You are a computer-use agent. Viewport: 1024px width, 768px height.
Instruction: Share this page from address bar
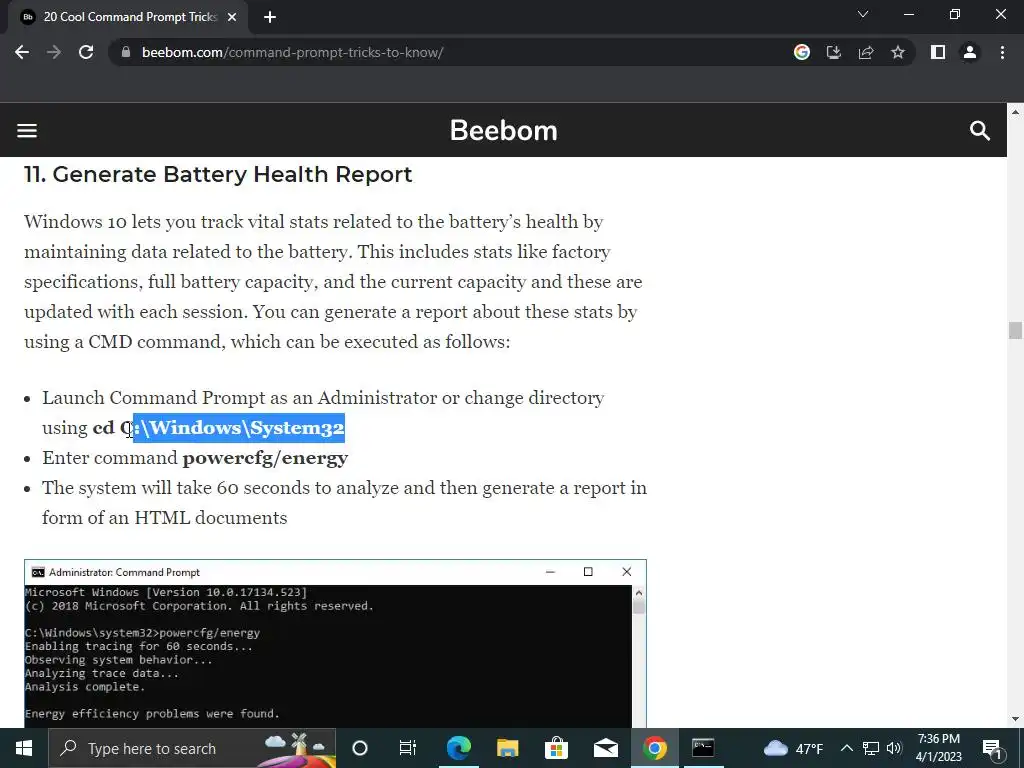[866, 52]
